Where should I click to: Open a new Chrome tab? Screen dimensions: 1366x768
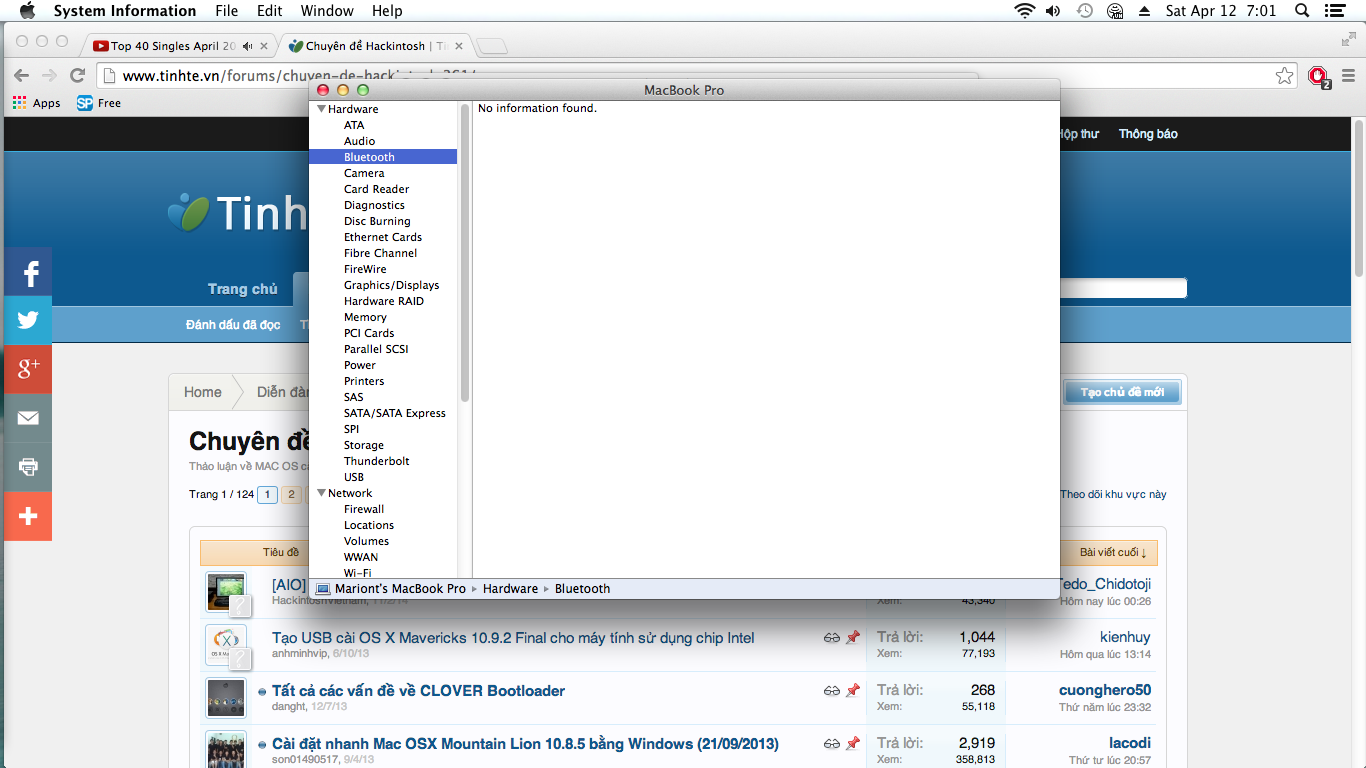492,46
